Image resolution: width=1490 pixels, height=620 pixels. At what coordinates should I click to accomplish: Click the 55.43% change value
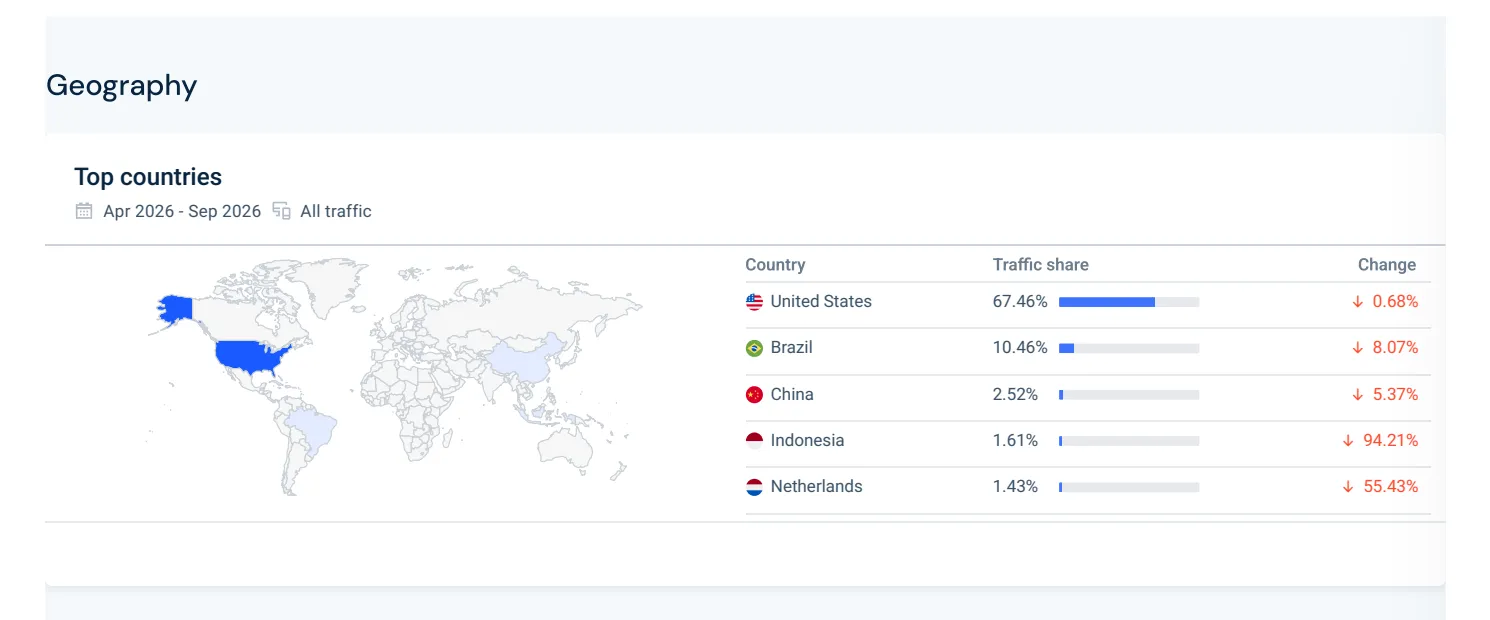point(1391,487)
